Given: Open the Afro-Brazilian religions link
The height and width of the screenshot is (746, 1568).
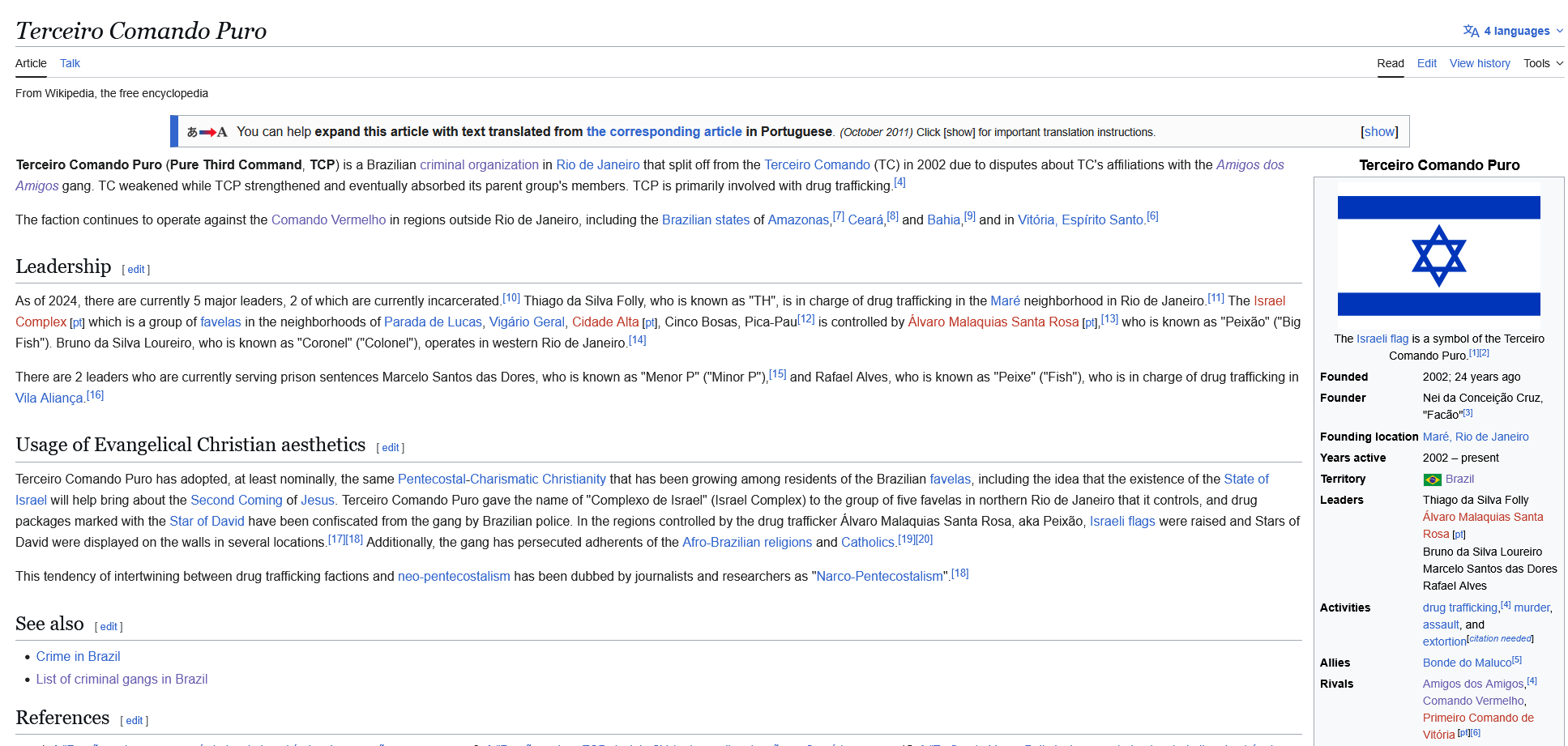Looking at the screenshot, I should (747, 543).
